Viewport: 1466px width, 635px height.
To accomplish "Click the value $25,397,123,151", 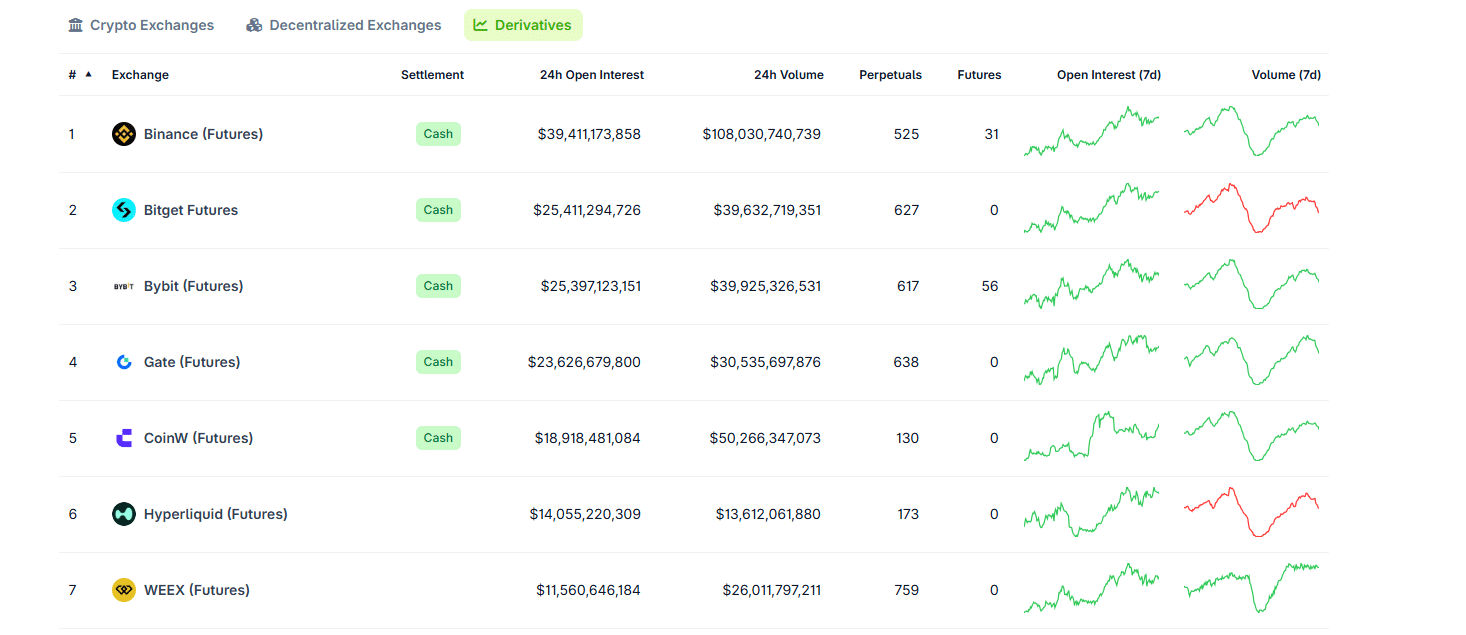I will (x=591, y=286).
